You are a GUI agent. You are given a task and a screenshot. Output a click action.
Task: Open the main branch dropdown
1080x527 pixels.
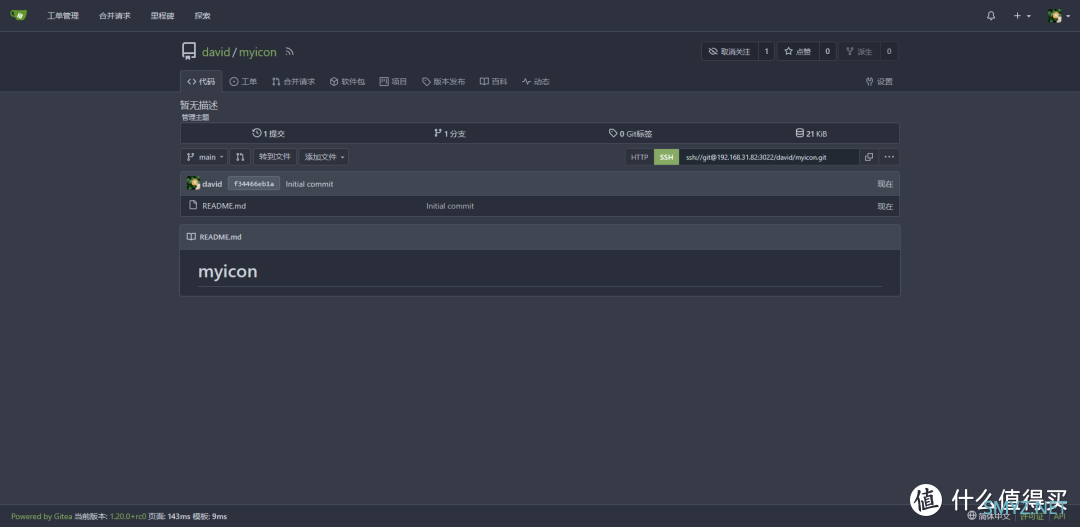pos(204,157)
